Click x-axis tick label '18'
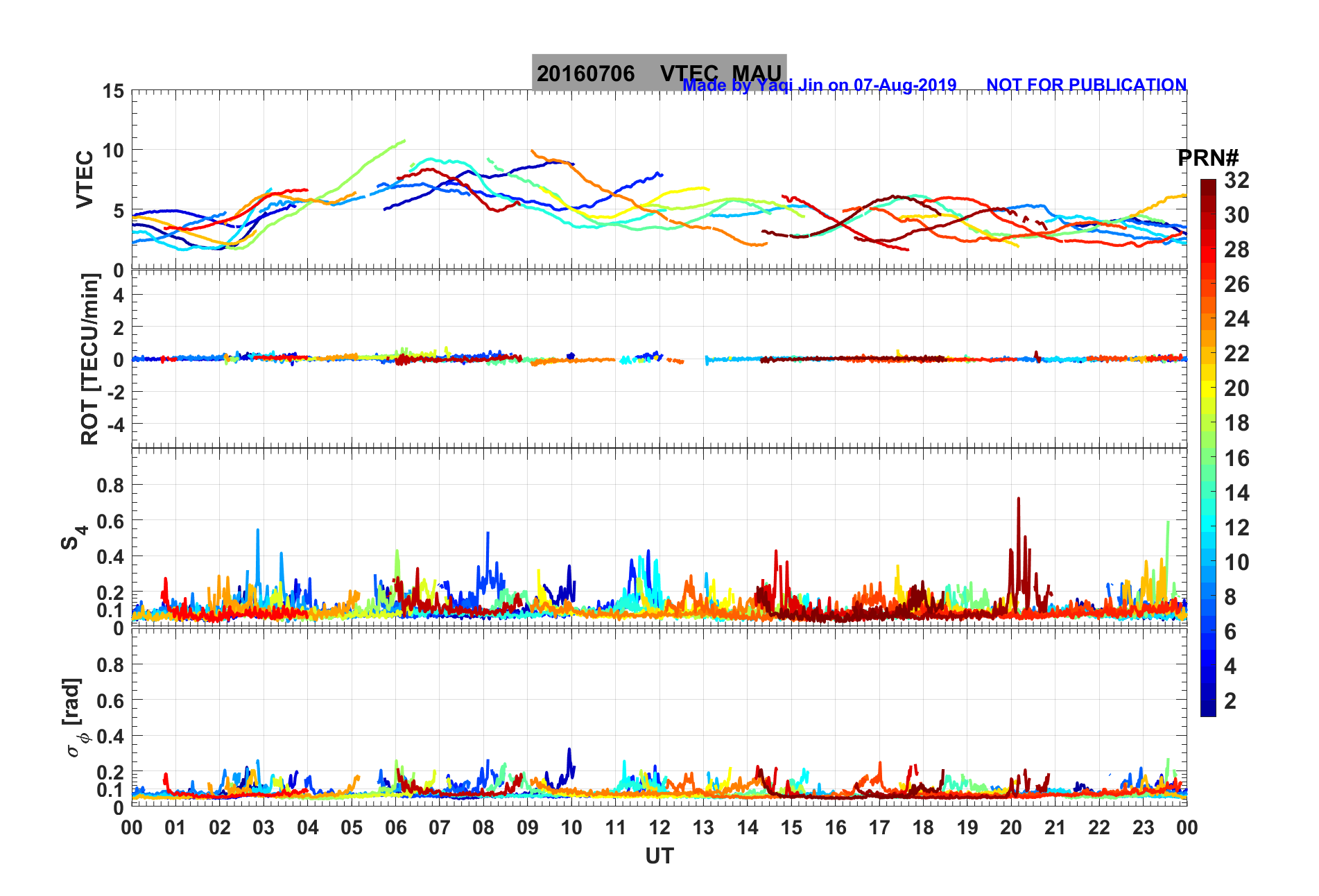Screen dimensions: 1319x896 (x=923, y=827)
